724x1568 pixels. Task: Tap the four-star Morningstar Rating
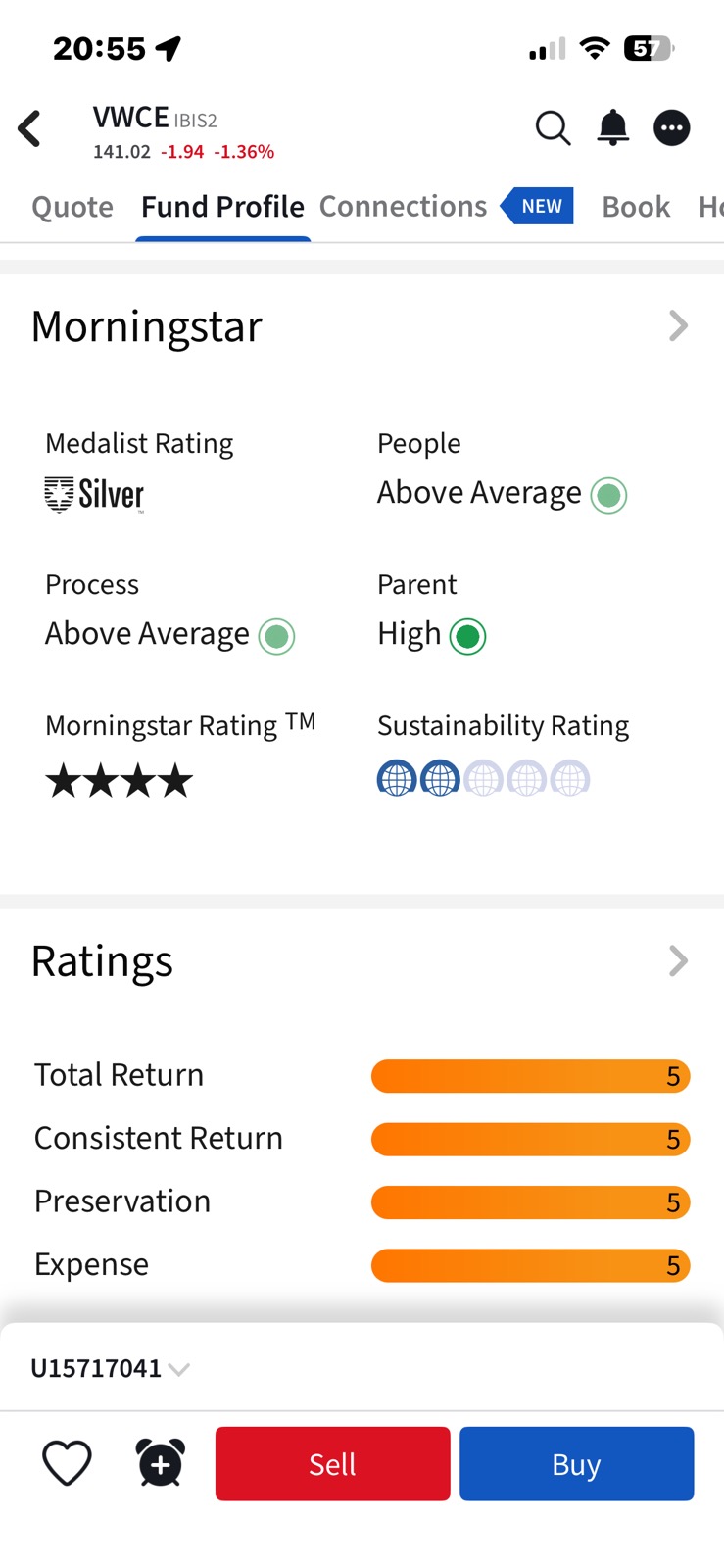tap(118, 780)
